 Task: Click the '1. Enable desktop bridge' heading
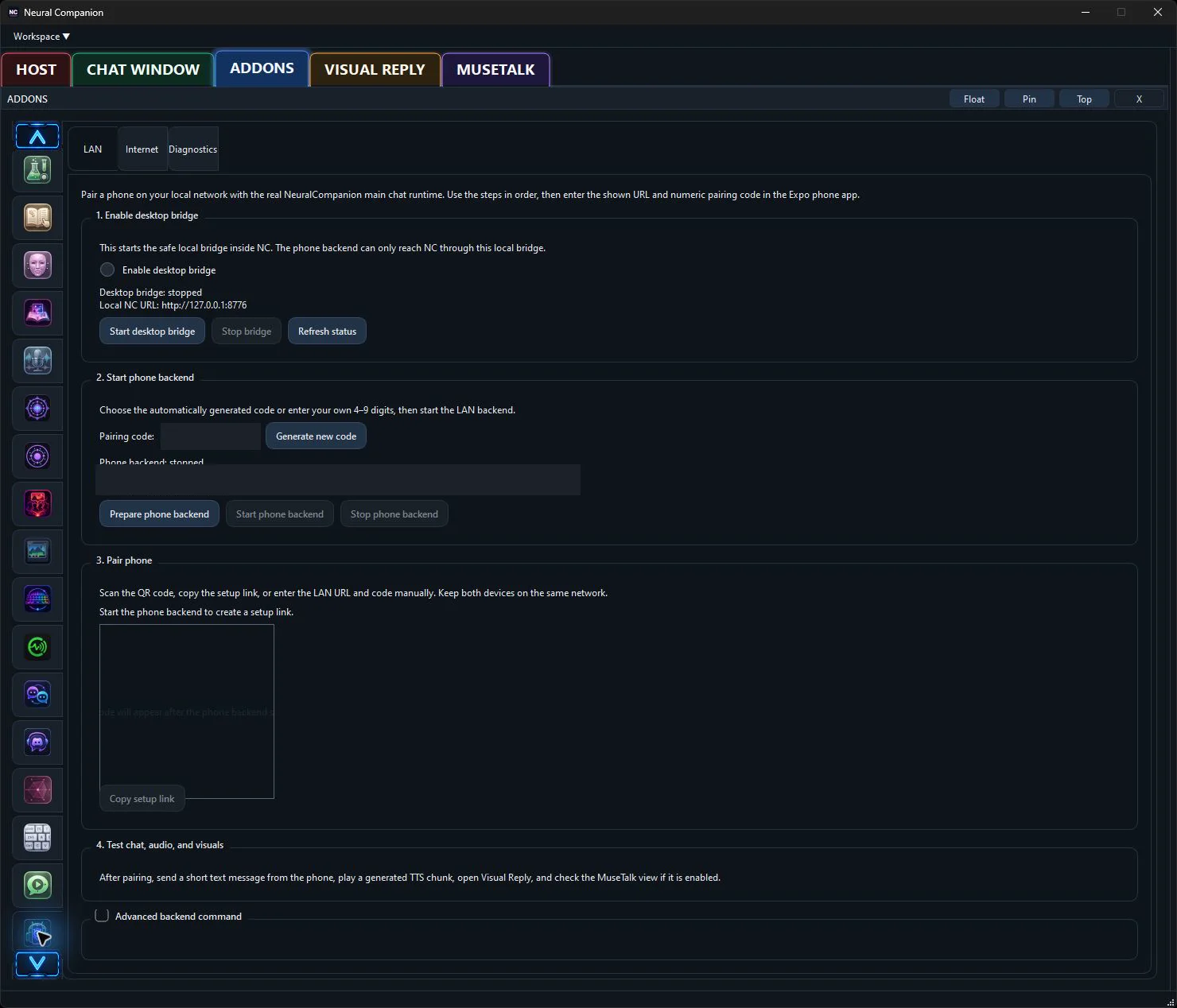pyautogui.click(x=147, y=215)
